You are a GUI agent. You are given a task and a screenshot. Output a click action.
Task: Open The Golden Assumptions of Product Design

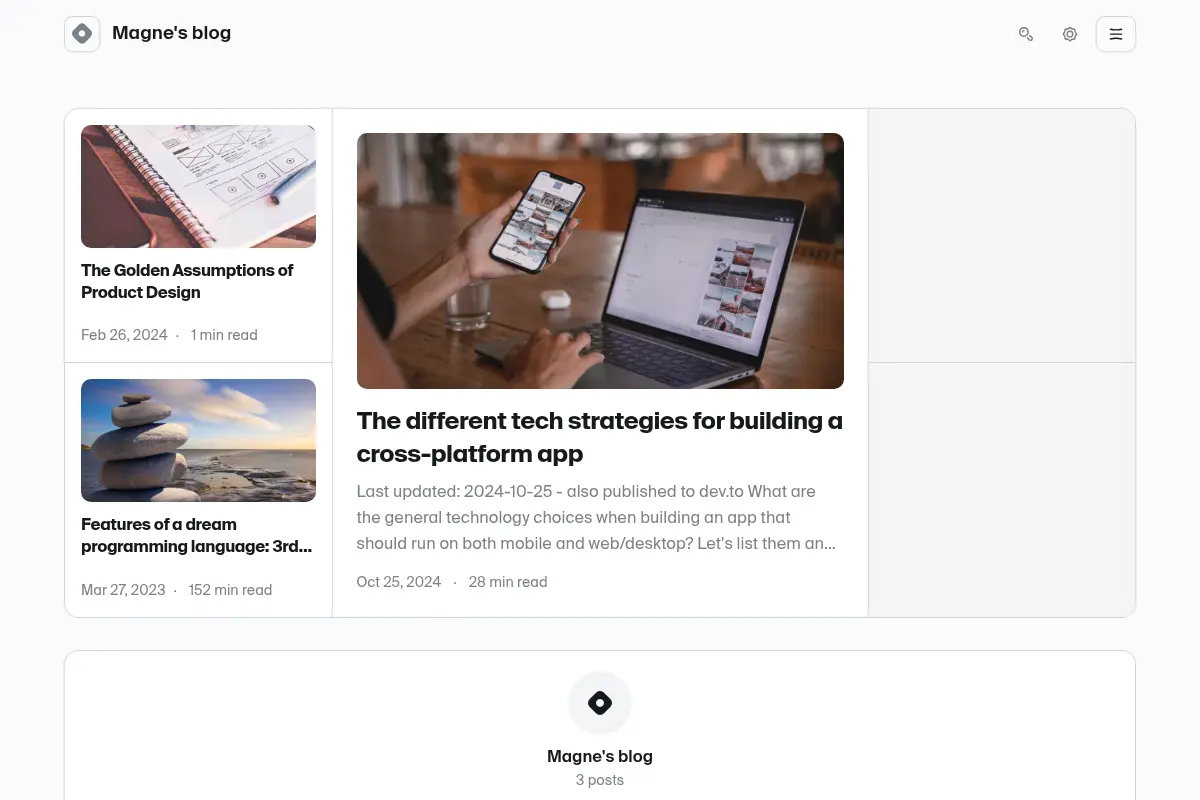(x=187, y=281)
